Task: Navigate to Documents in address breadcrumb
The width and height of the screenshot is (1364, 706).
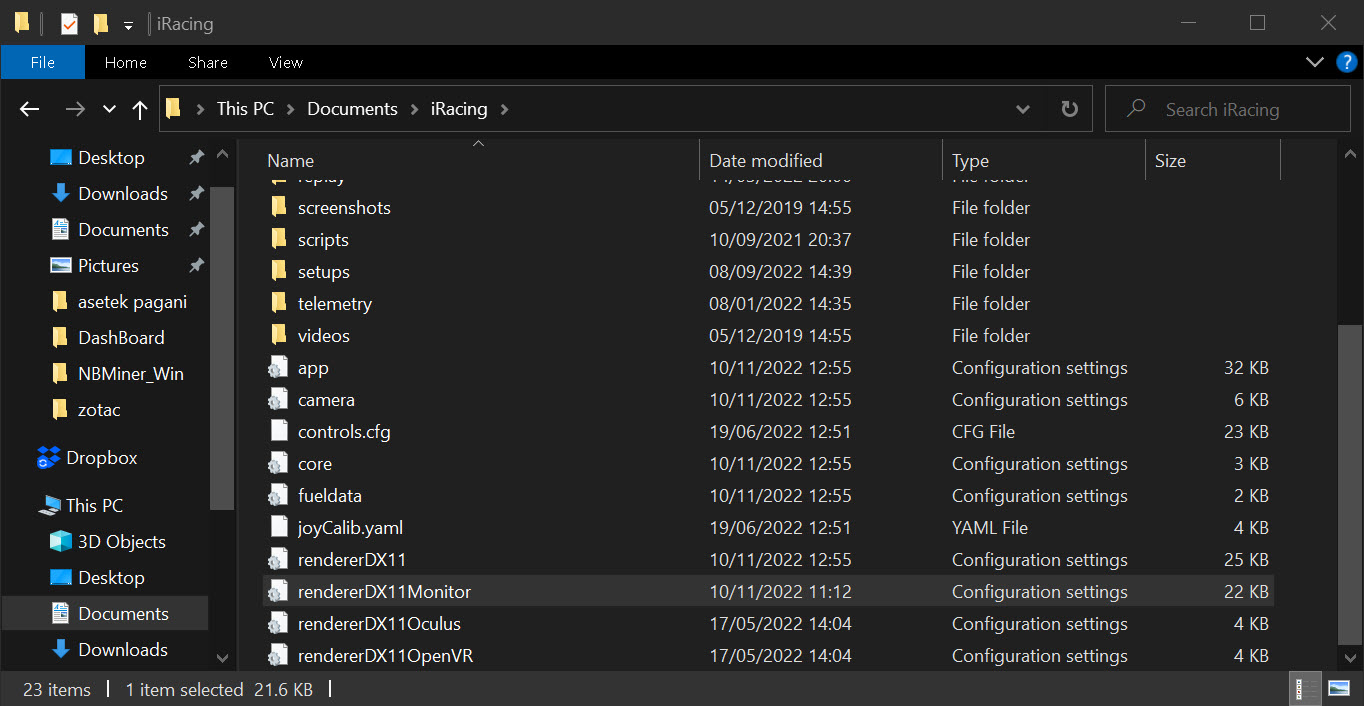Action: 352,109
